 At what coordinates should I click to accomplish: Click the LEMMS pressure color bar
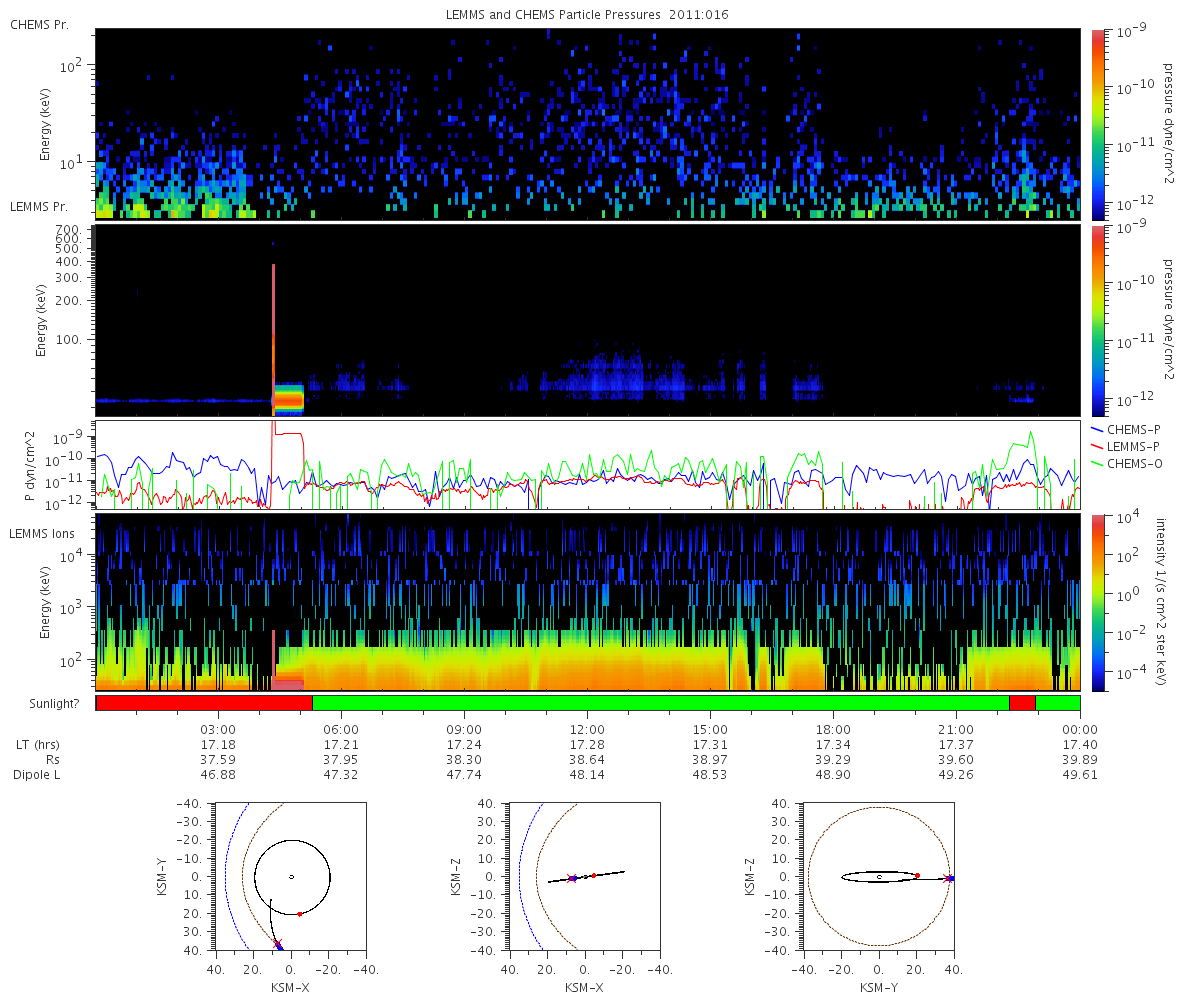1097,321
